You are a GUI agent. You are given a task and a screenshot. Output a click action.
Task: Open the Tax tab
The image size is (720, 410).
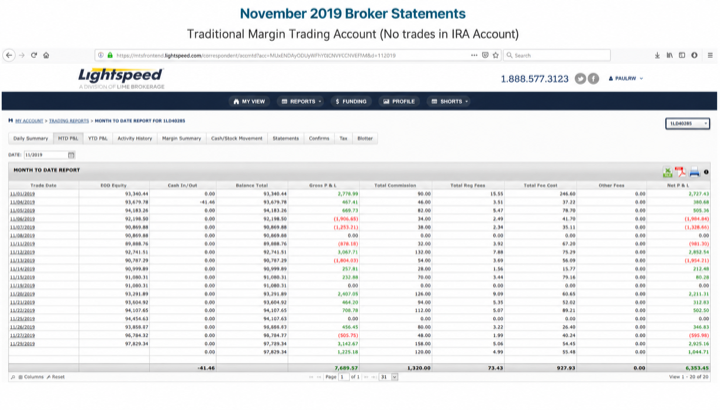(343, 138)
